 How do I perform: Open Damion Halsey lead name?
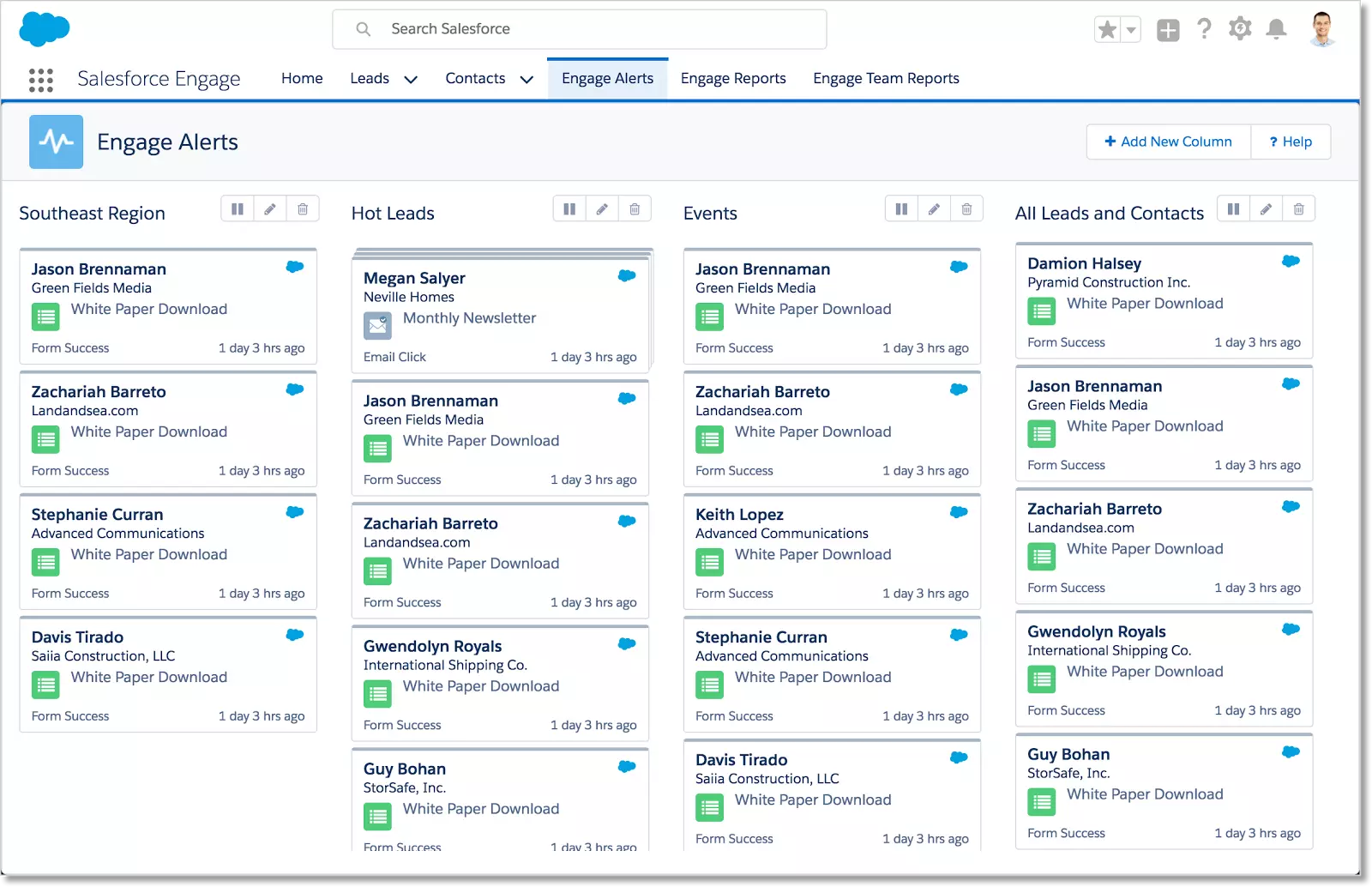(1084, 263)
